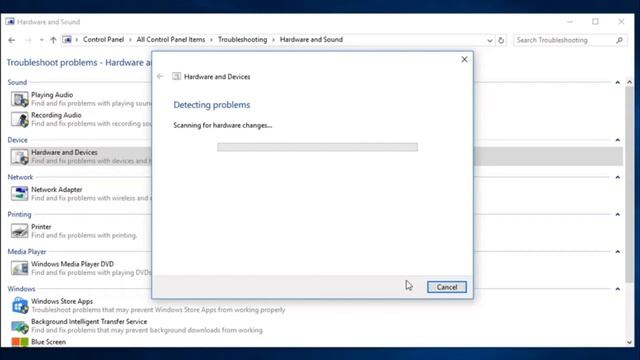Open the Playing Audio troubleshooter

pyautogui.click(x=52, y=95)
